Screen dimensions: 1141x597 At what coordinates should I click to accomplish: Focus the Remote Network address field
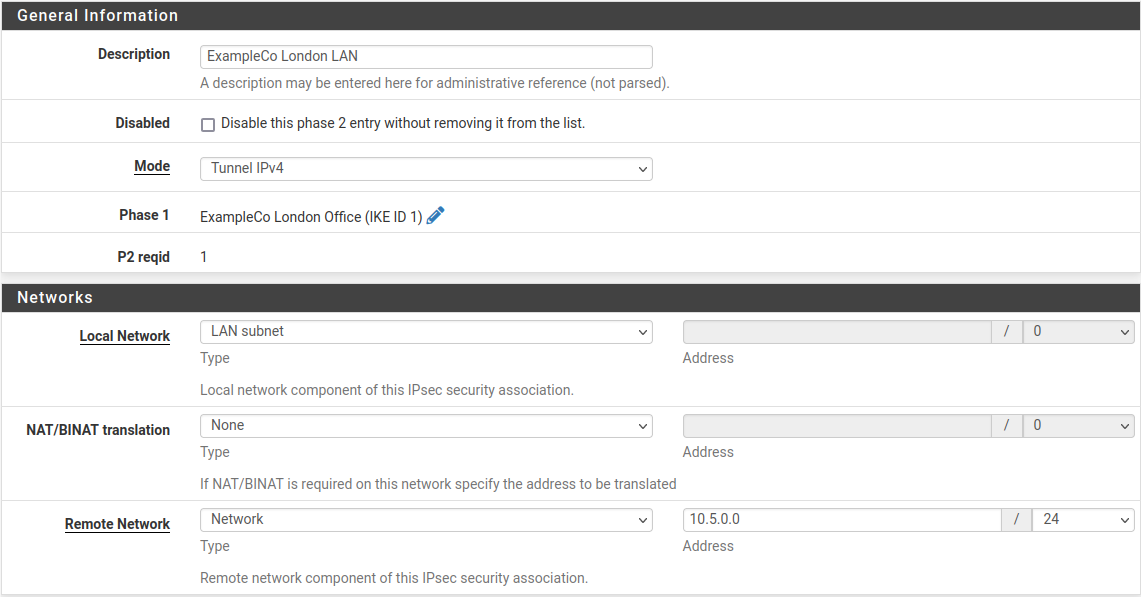(841, 520)
